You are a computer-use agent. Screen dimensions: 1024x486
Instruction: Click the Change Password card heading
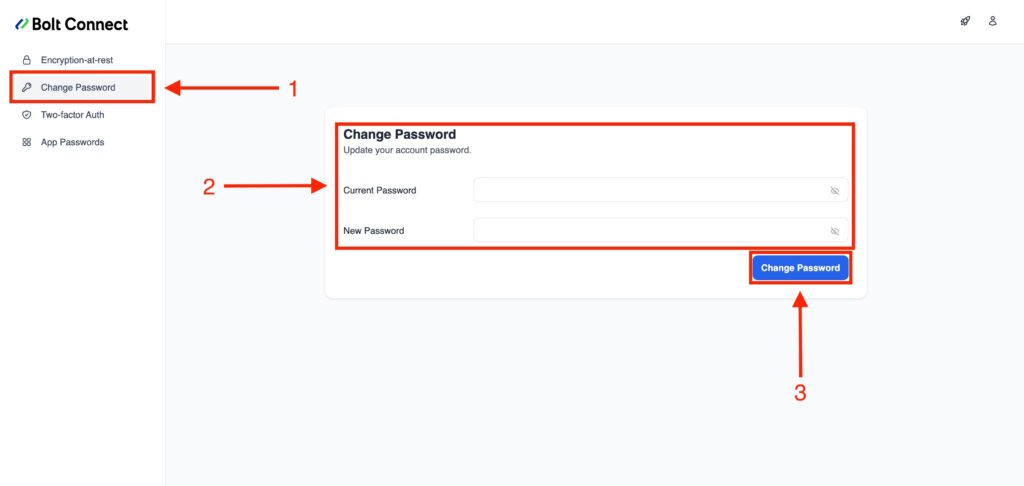[x=400, y=134]
